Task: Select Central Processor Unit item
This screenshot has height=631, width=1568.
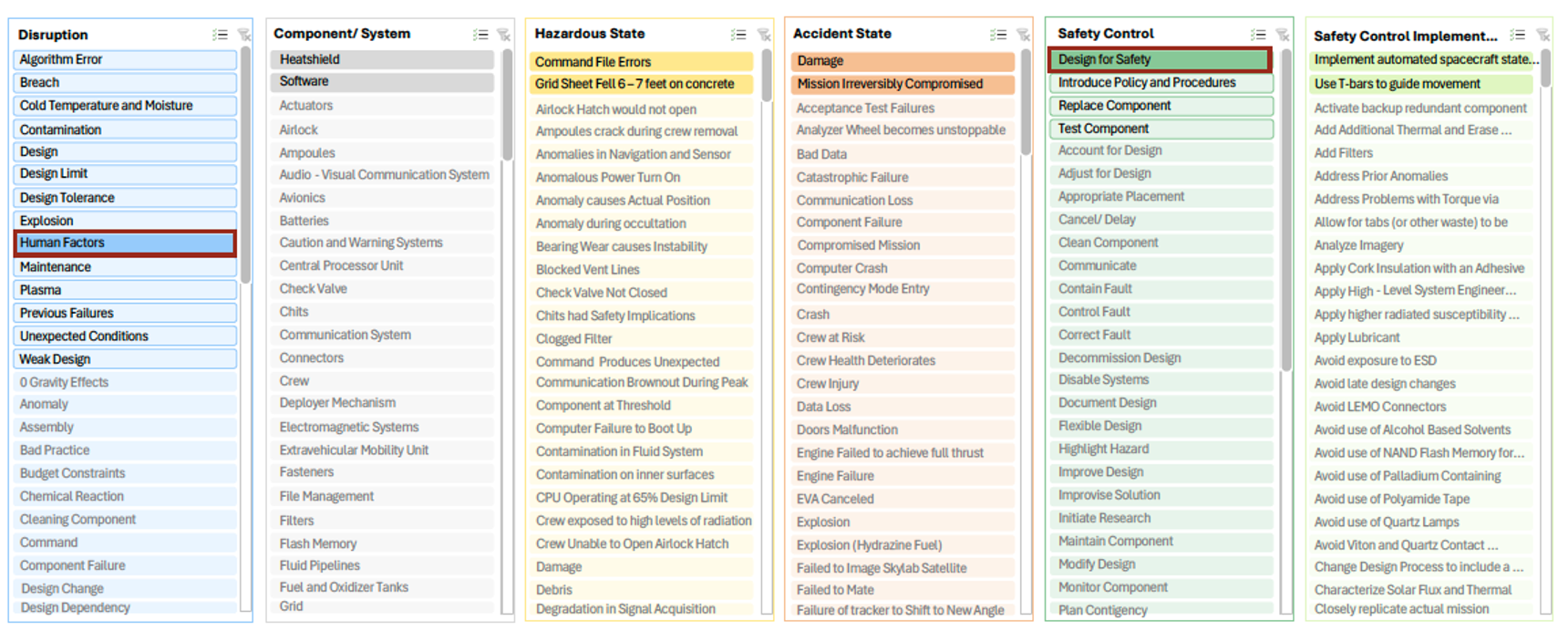Action: click(x=383, y=265)
